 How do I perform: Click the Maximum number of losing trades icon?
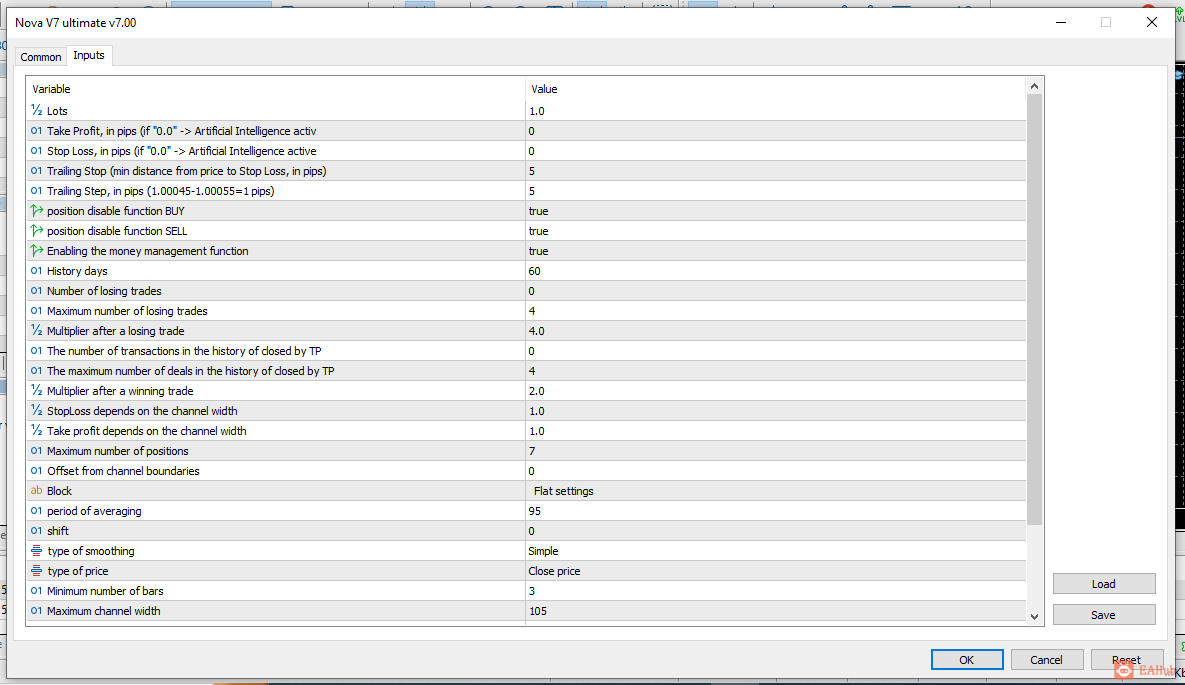click(36, 311)
